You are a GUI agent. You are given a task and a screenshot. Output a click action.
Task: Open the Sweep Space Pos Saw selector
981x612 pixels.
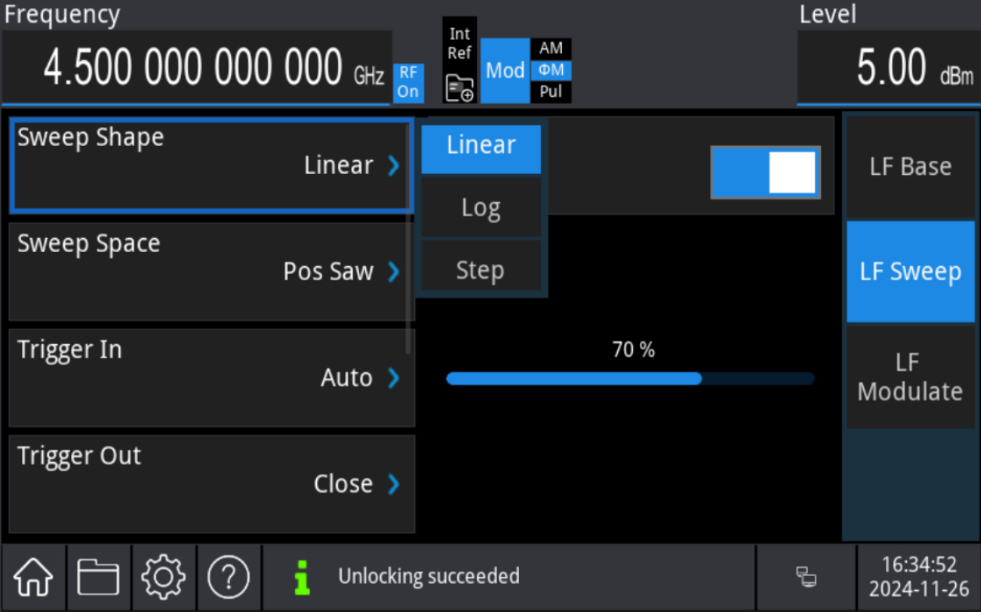click(211, 271)
